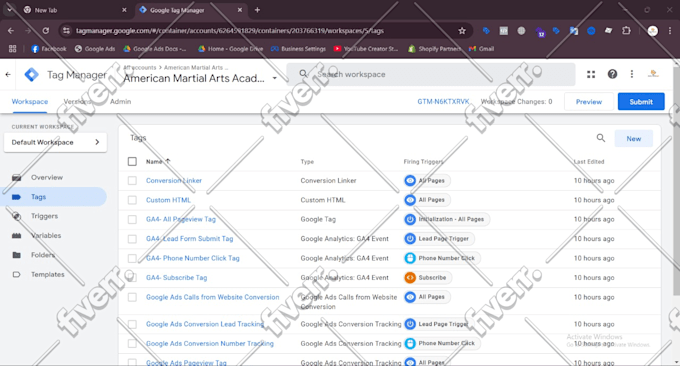Open the Google apps grid icon
Viewport: 680px width, 366px height.
[591, 74]
